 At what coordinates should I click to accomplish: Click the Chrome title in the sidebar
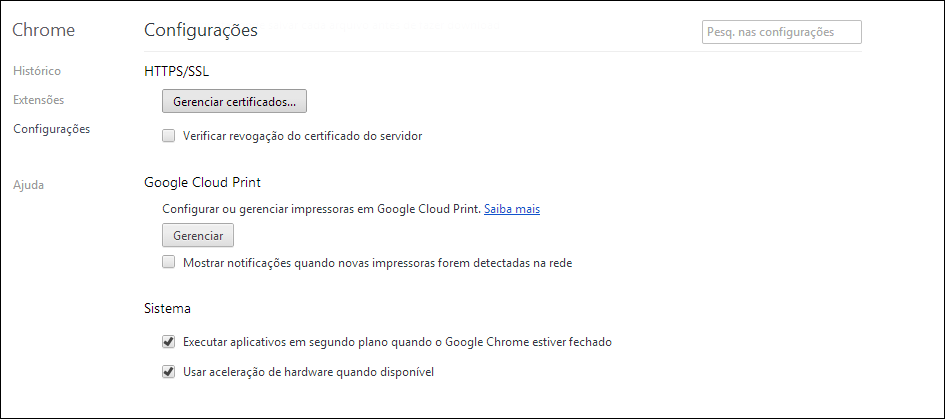43,30
